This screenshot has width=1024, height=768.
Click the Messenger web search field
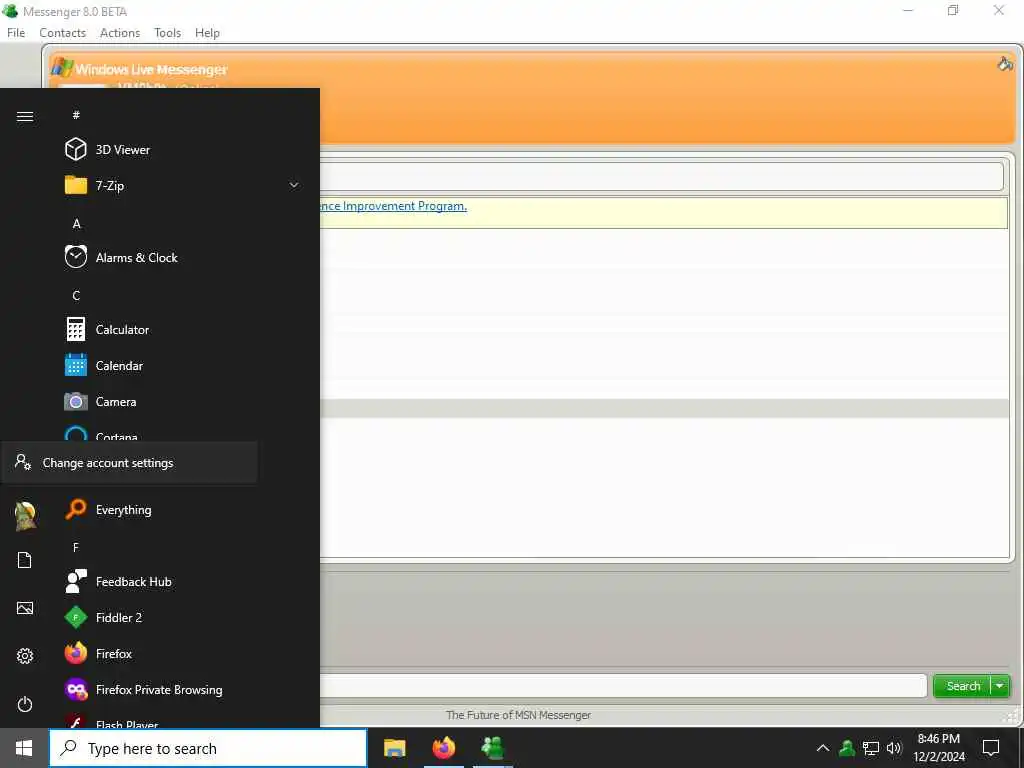point(623,686)
